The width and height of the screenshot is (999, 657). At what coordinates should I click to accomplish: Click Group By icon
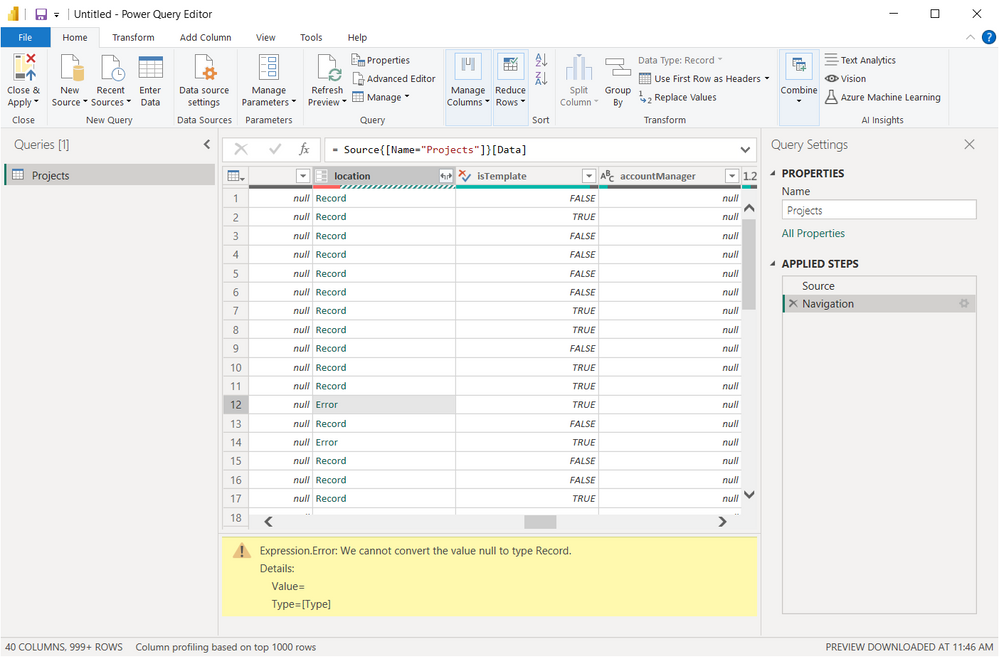coord(617,68)
